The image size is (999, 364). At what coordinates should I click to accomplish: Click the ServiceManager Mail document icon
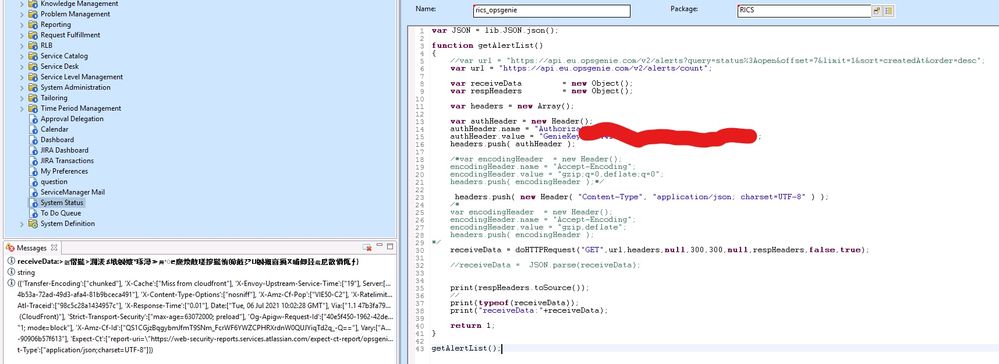[x=34, y=192]
